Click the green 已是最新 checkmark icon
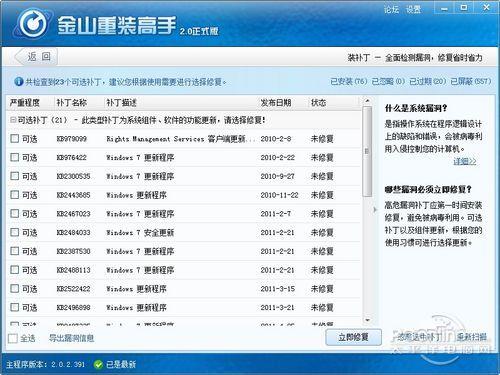 (98, 364)
